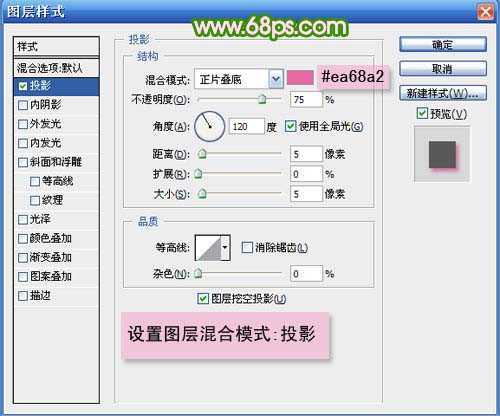Image resolution: width=500 pixels, height=416 pixels.
Task: Open the 混合模式 blend mode dropdown
Action: (x=276, y=79)
